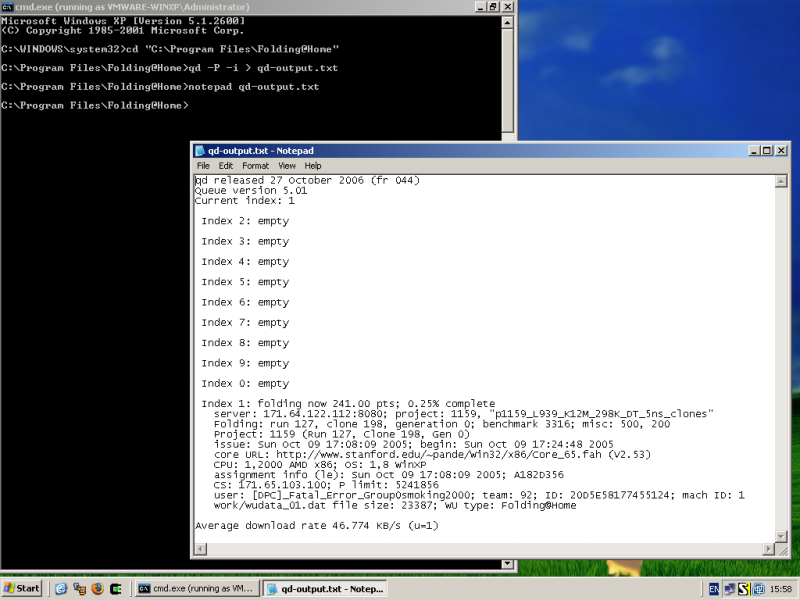Click the 'assignment info (le)' line

(x=389, y=475)
